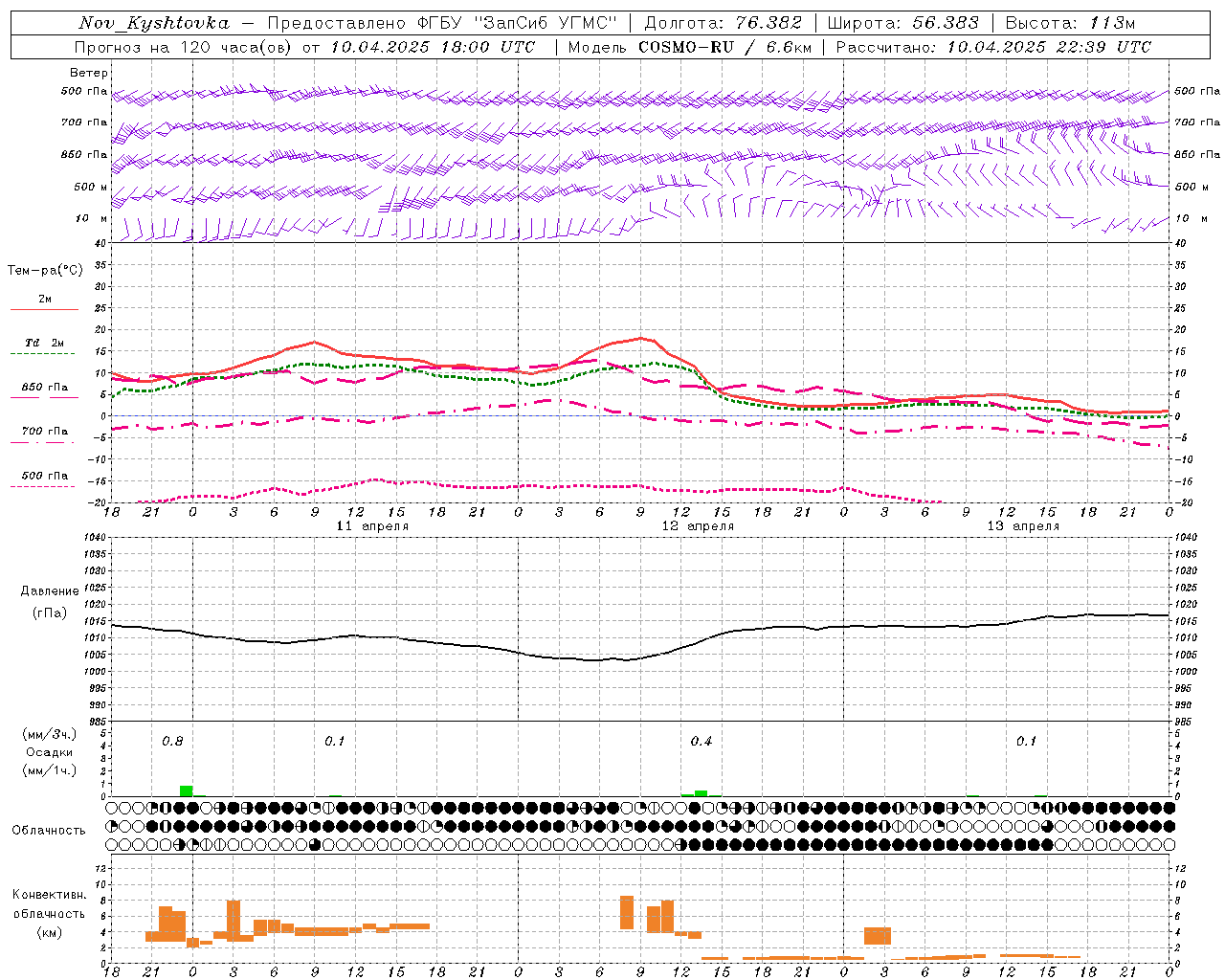Click the Ветер wind section label
The width and height of the screenshot is (1225, 980).
pos(89,73)
